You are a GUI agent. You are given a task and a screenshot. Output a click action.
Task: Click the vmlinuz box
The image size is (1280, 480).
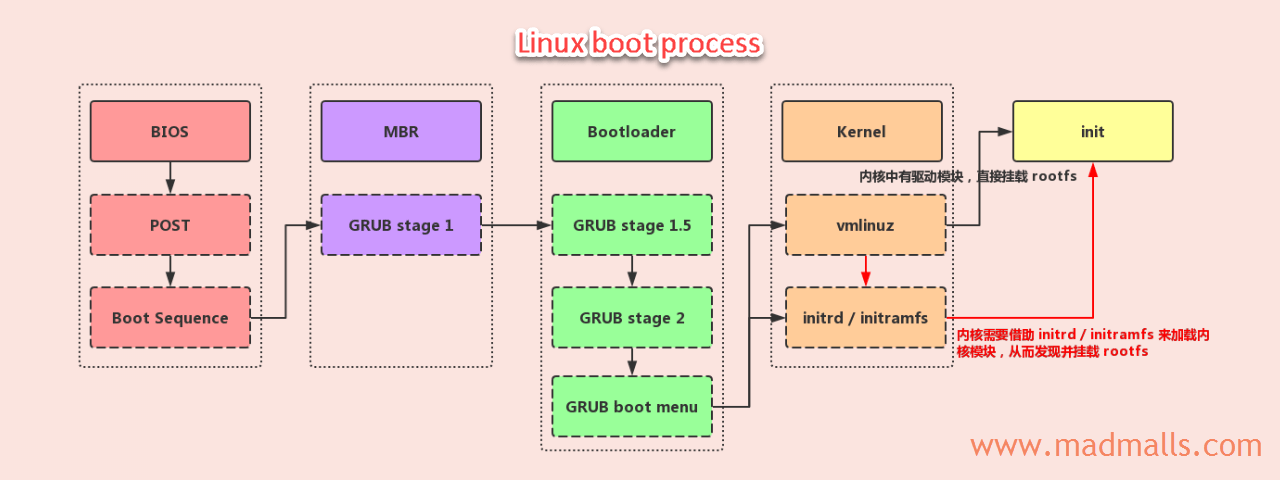(865, 225)
